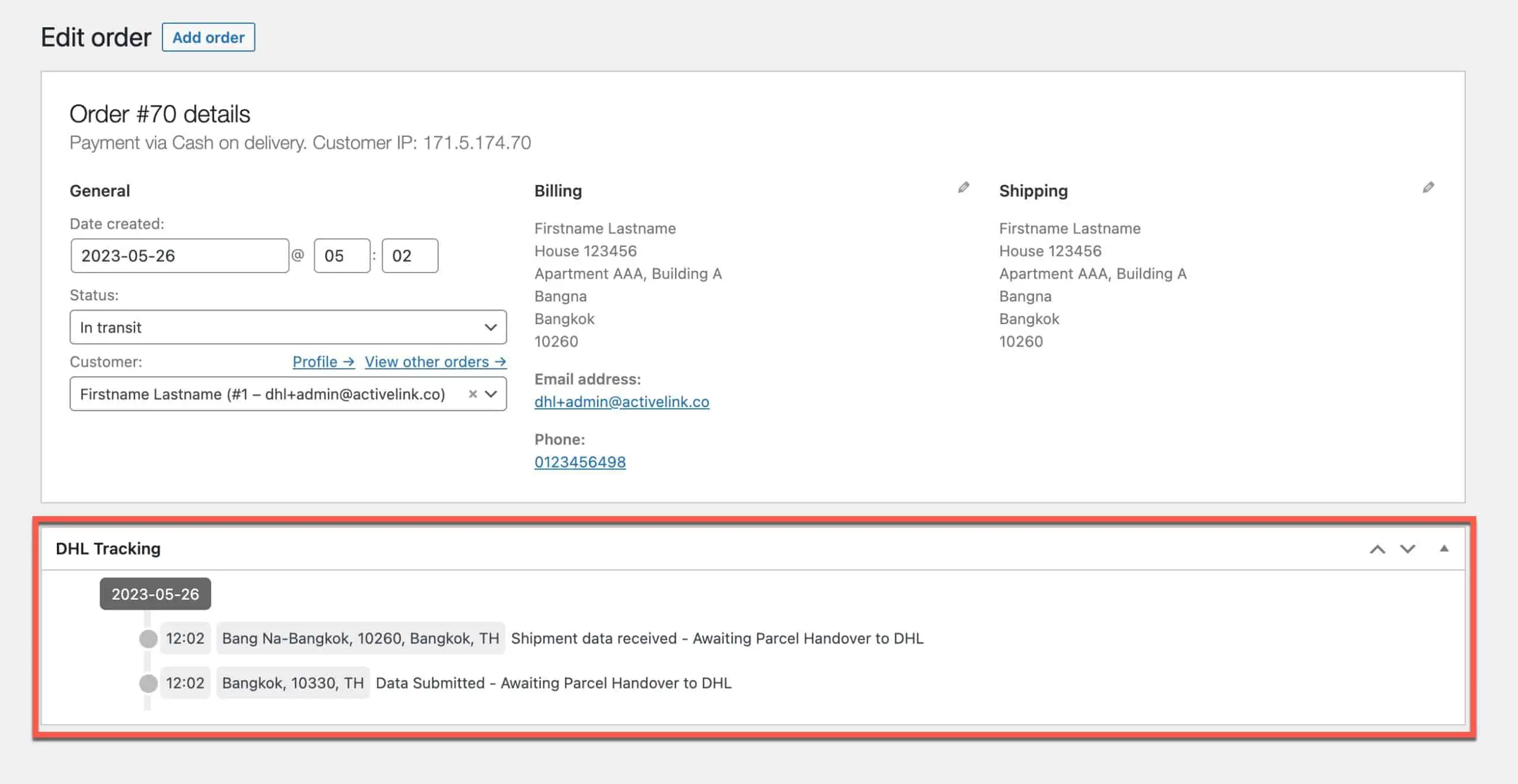Click View other orders link

point(435,362)
